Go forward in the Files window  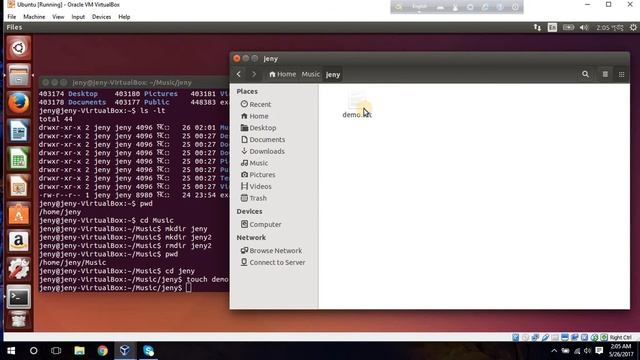click(x=253, y=74)
